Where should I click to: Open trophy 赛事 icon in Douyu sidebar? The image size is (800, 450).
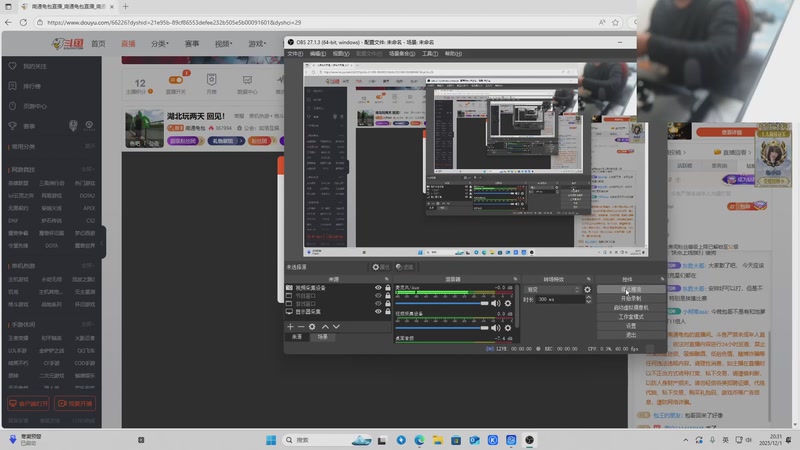coord(13,126)
